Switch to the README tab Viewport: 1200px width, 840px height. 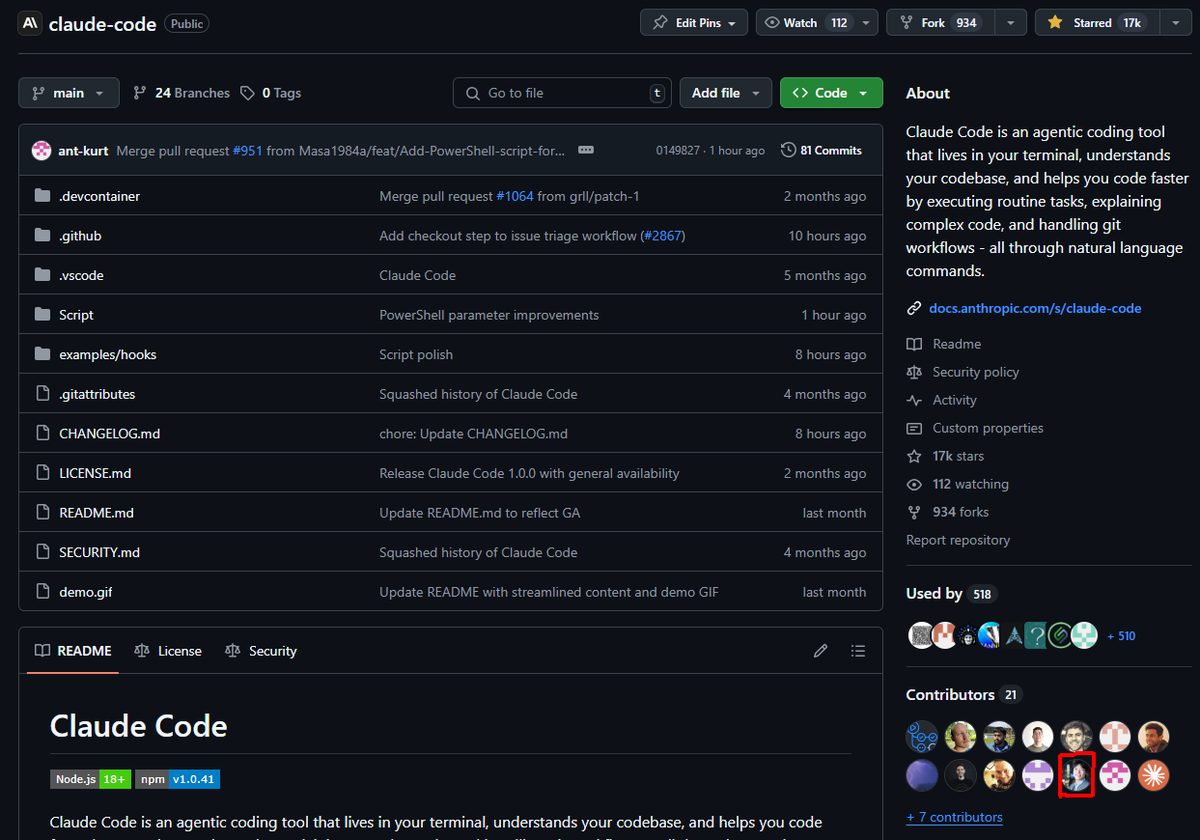click(73, 651)
